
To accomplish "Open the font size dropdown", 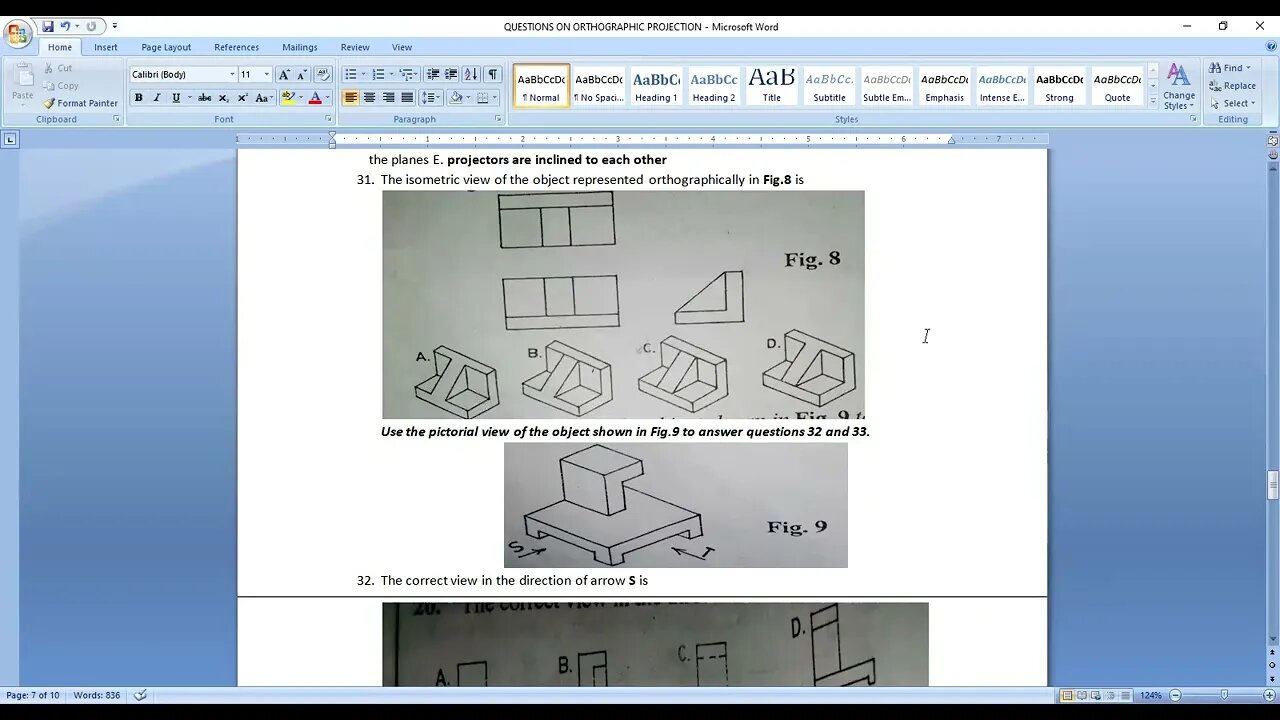I will click(x=266, y=74).
